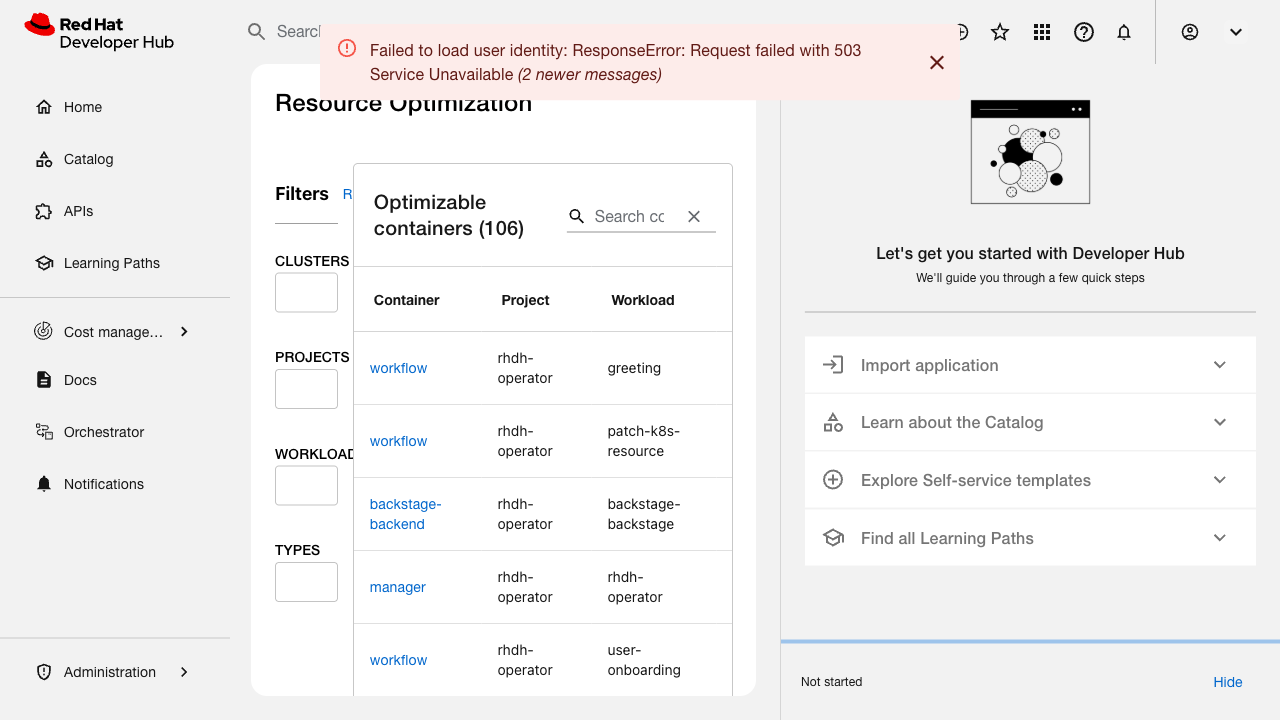Viewport: 1280px width, 720px height.
Task: Focus the Search containers input field
Action: (x=630, y=216)
